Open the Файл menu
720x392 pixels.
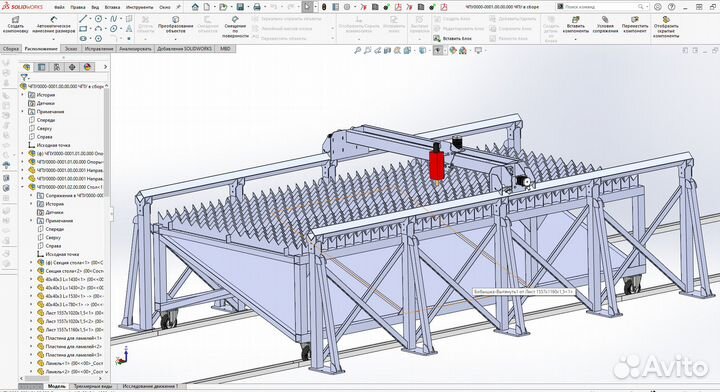[x=59, y=7]
